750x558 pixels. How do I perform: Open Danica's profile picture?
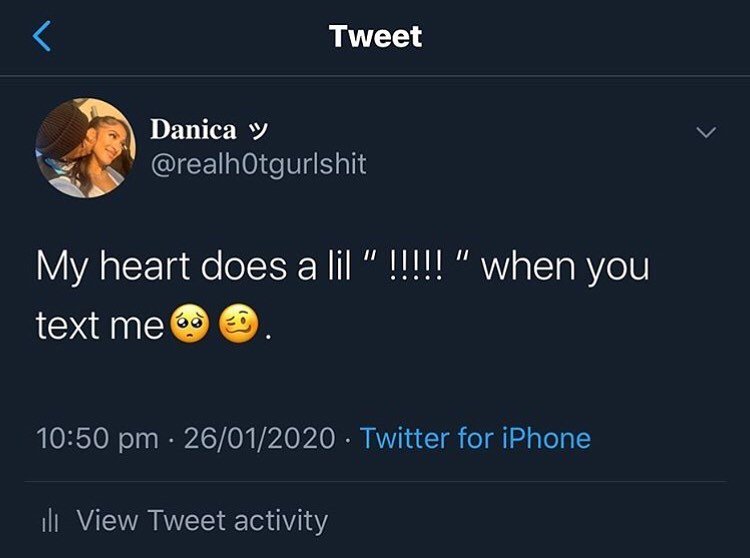tap(85, 148)
